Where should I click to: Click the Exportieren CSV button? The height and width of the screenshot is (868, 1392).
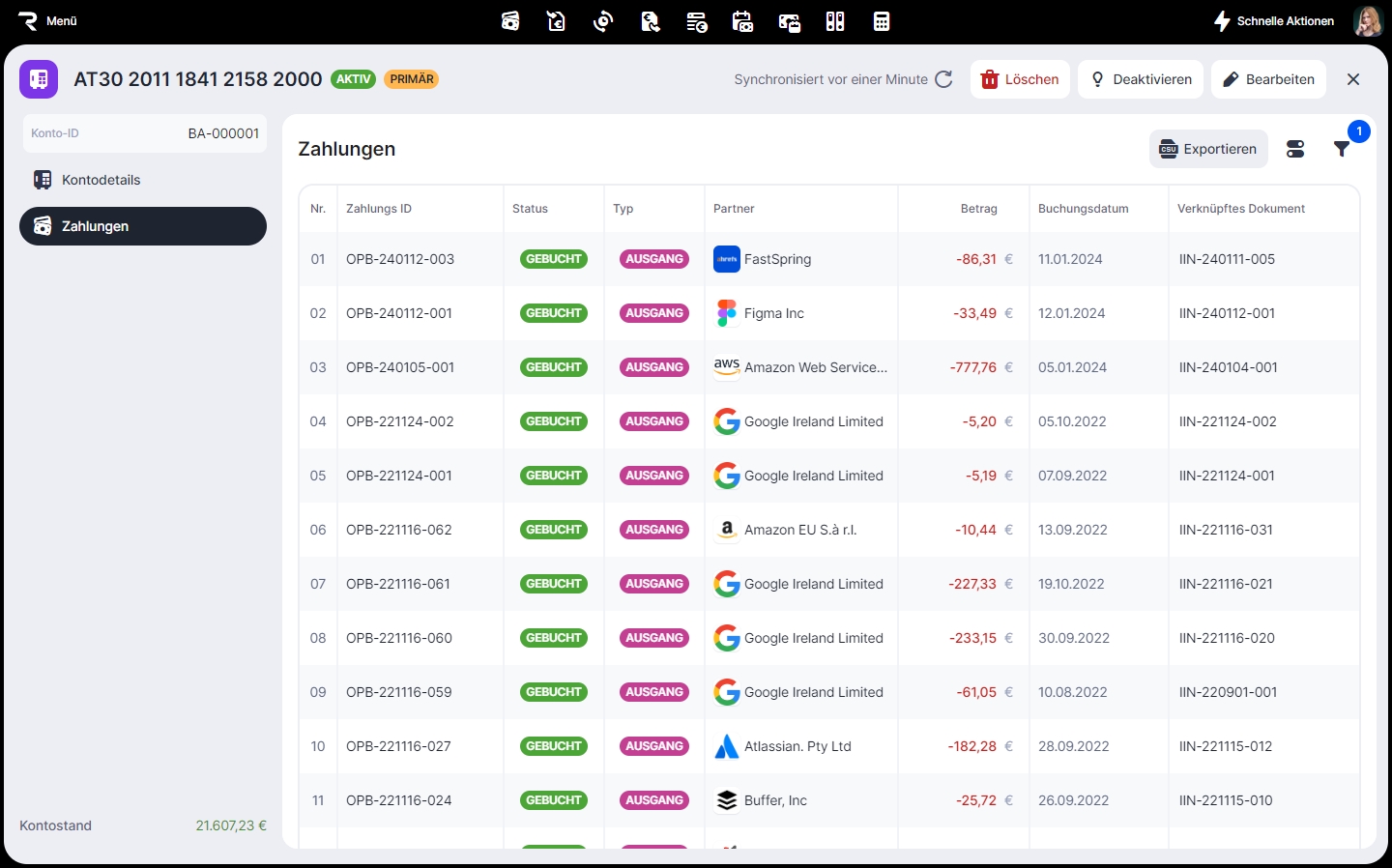pyautogui.click(x=1208, y=149)
